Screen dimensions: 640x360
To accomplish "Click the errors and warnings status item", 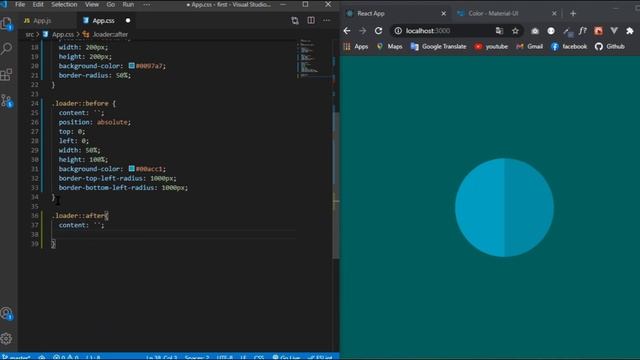I will click(x=65, y=357).
